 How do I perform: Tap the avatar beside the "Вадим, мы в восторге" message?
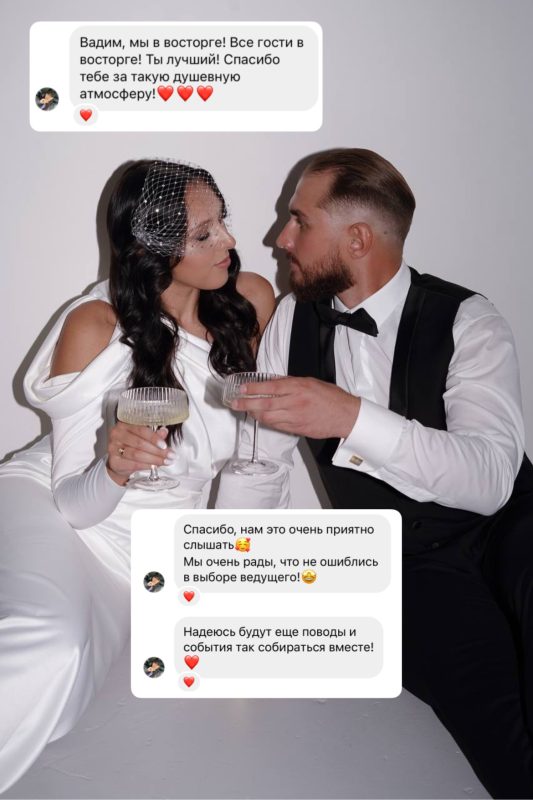click(x=47, y=99)
